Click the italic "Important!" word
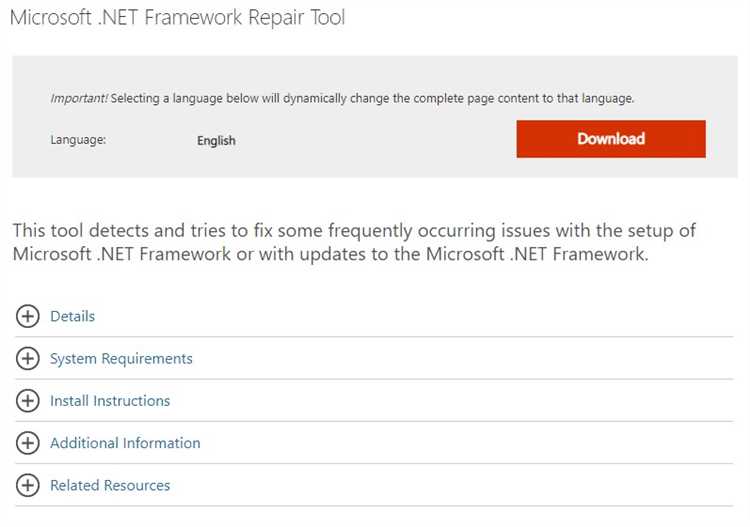The width and height of the screenshot is (750, 527). (79, 98)
